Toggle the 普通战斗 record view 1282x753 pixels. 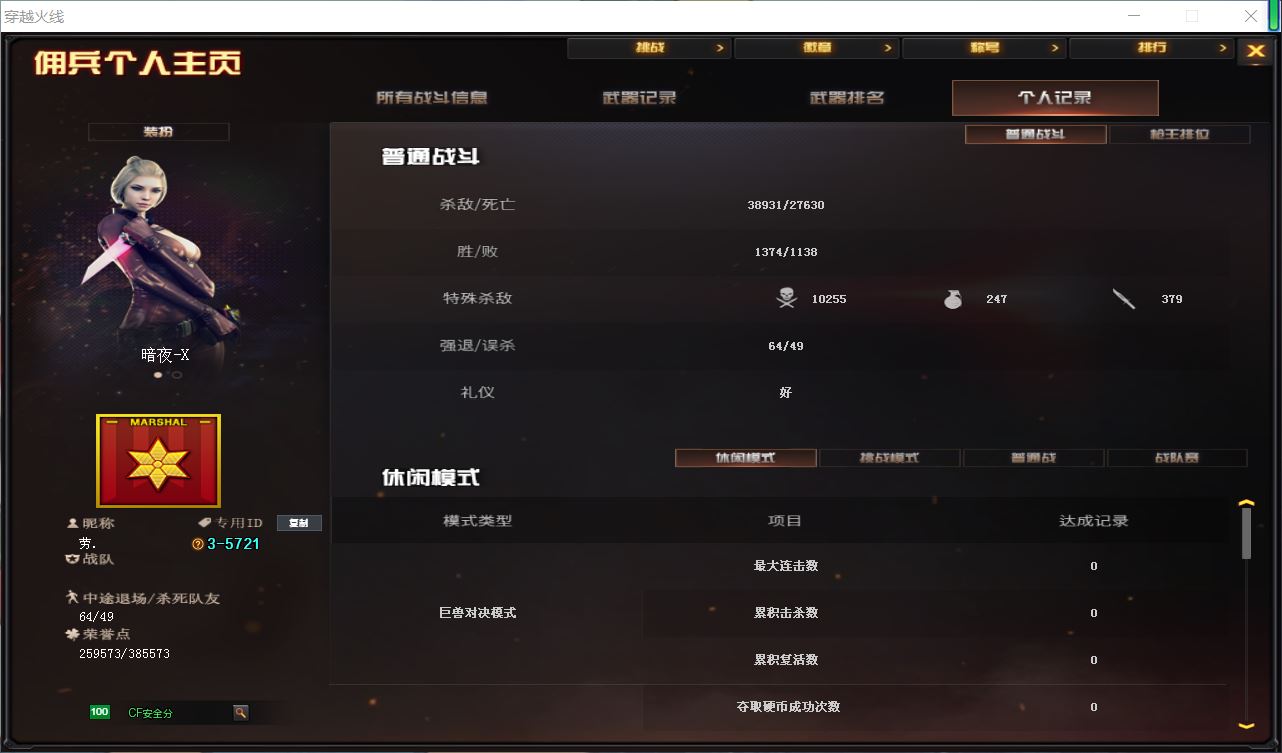tap(1035, 134)
